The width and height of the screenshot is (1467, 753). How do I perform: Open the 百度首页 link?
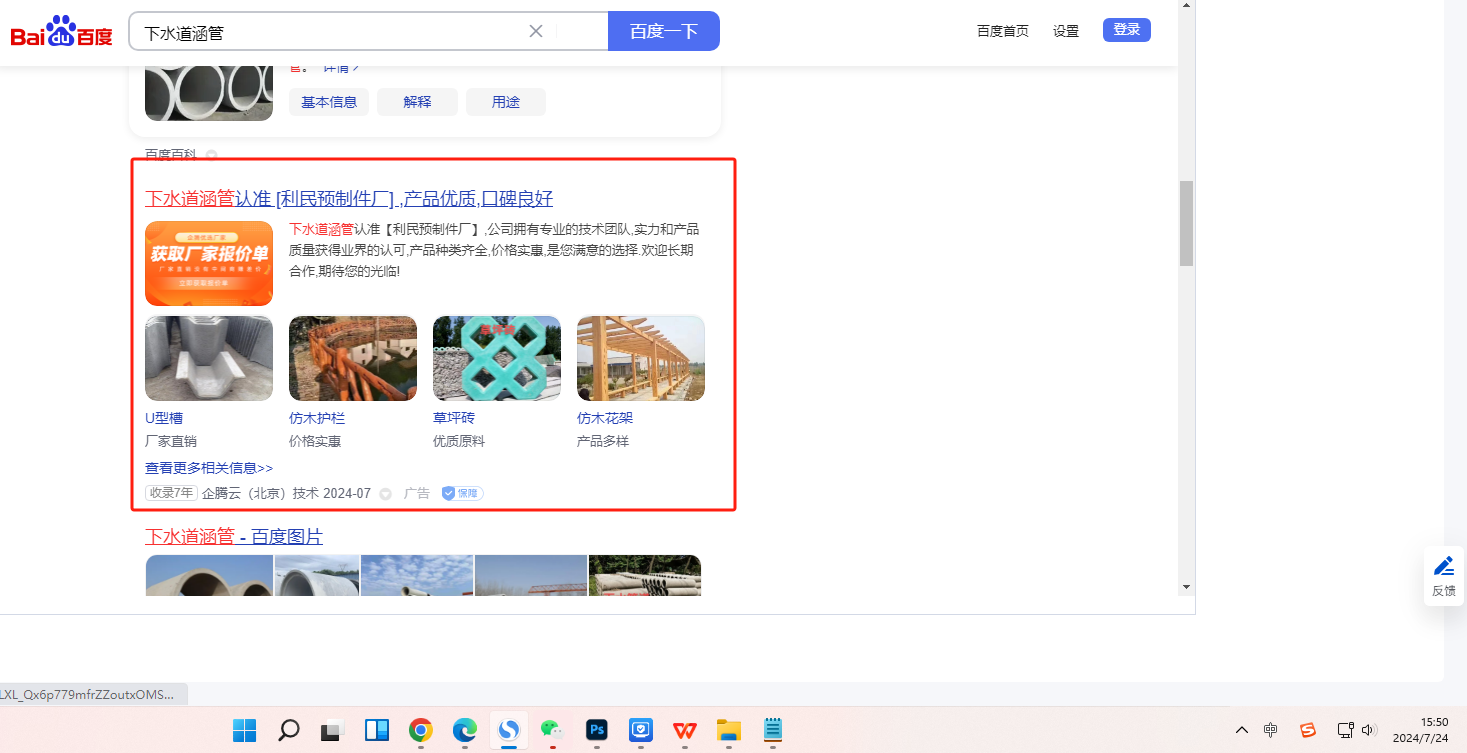1003,31
